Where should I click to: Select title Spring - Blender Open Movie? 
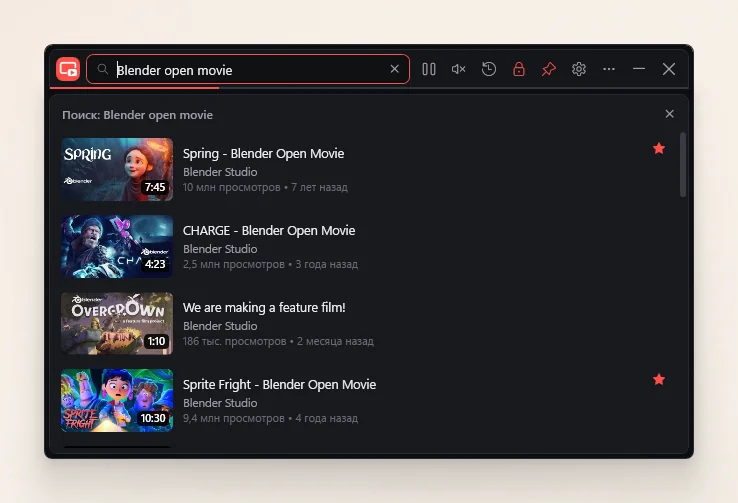264,153
